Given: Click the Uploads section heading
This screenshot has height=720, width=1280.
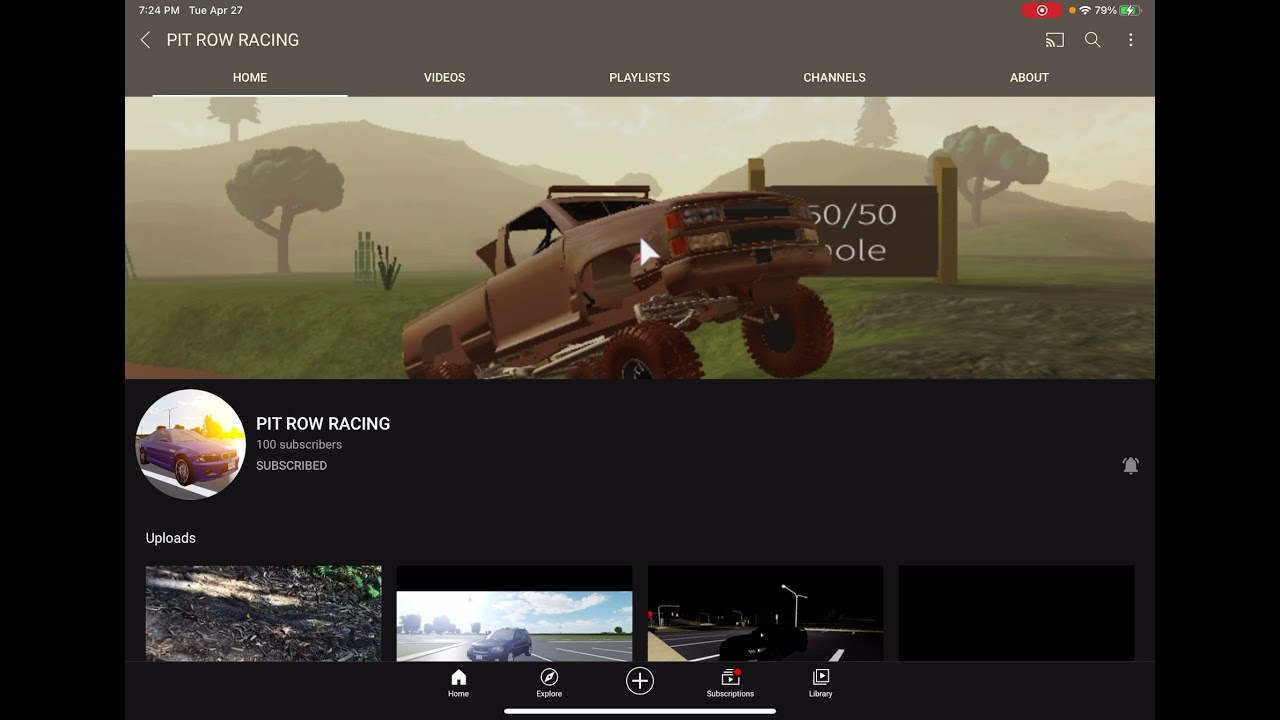Looking at the screenshot, I should pos(171,538).
